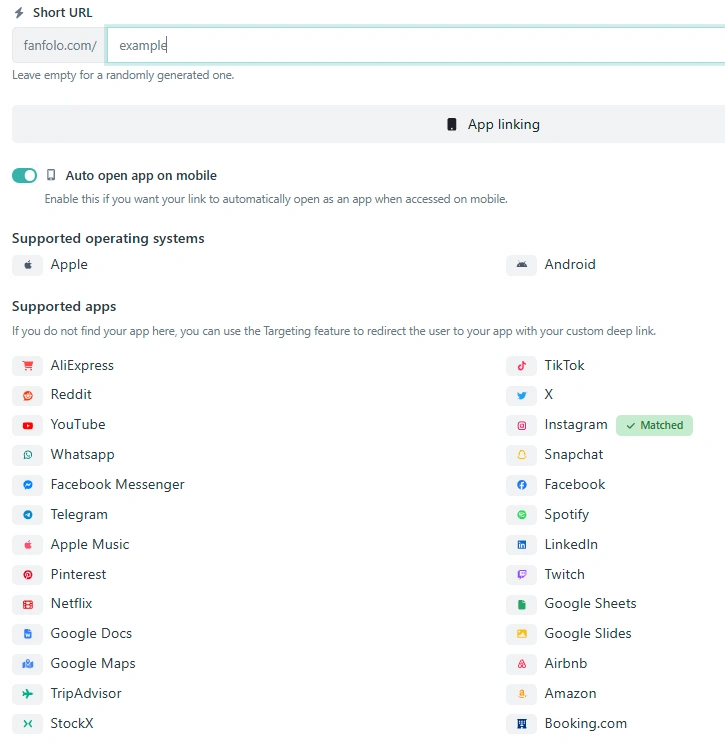Click the TripAdvisor label

click(x=86, y=694)
